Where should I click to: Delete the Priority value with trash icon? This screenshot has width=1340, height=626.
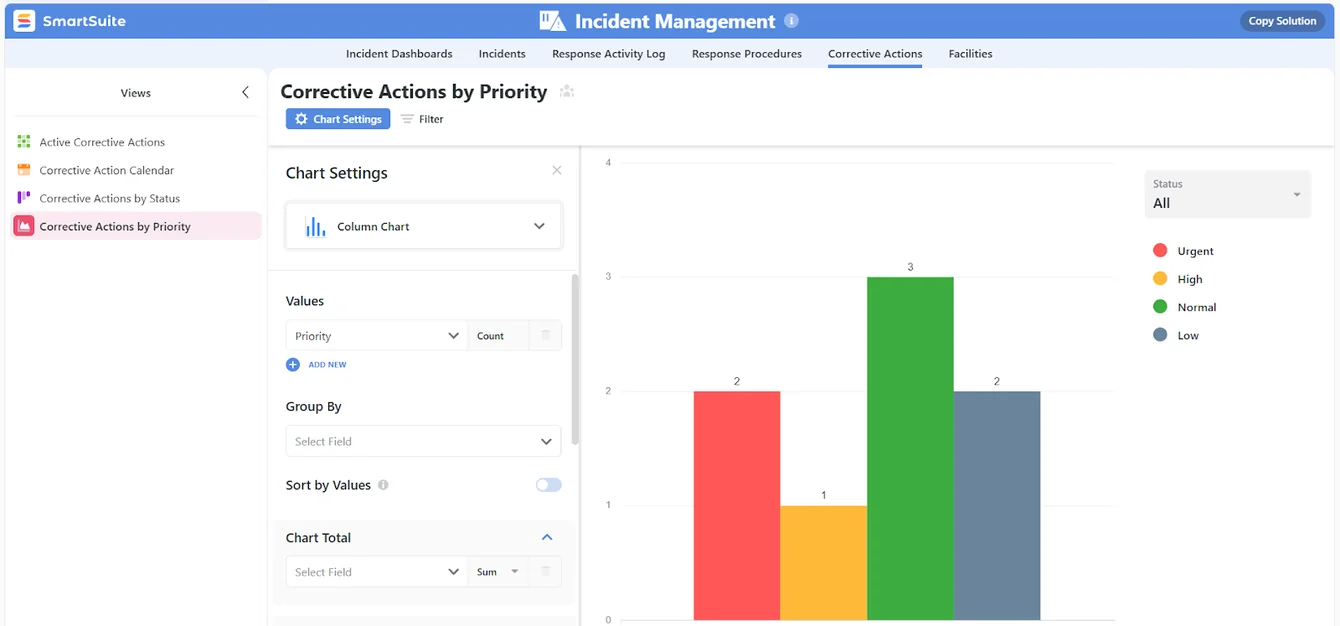pos(546,335)
